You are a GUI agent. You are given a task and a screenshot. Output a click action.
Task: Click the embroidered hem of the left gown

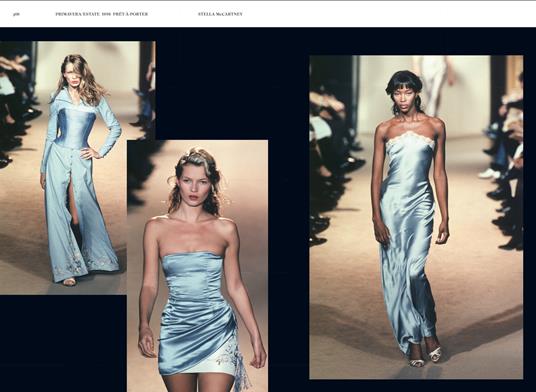(x=86, y=264)
